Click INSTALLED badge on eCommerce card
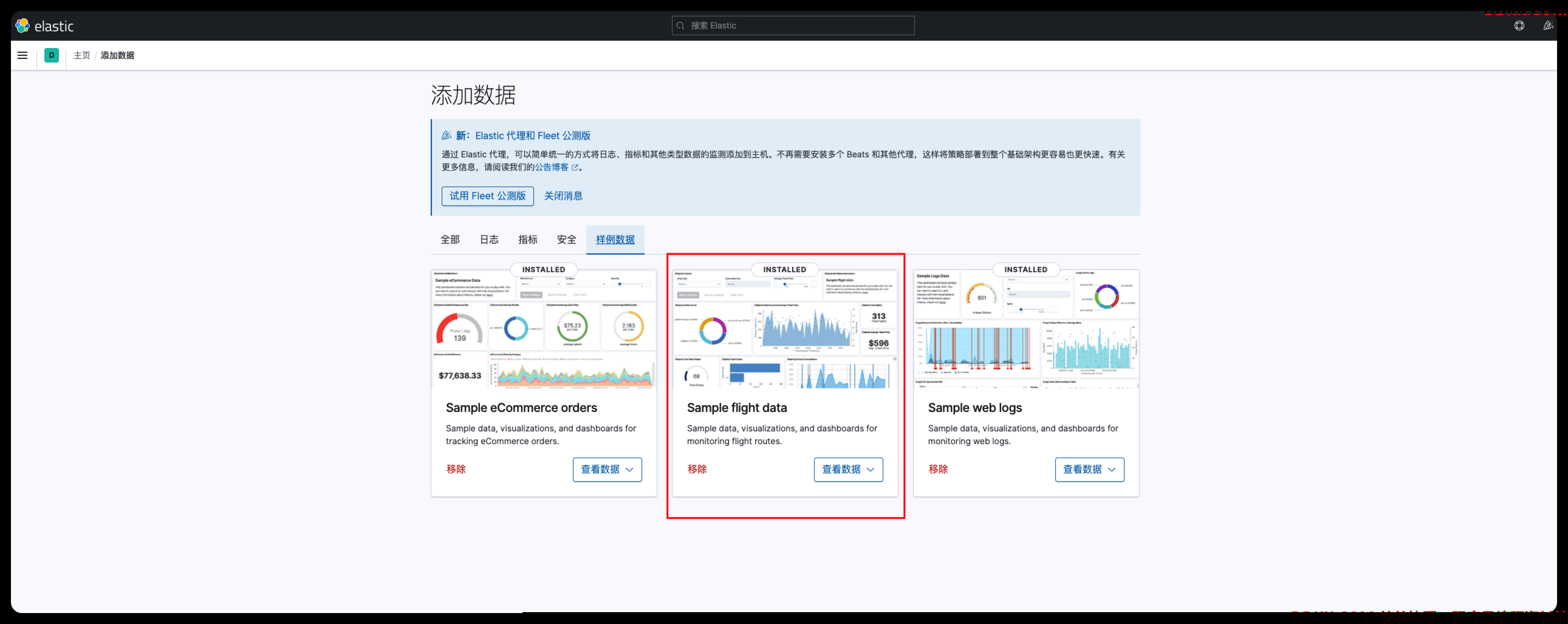Screen dimensions: 1568x624 543,270
